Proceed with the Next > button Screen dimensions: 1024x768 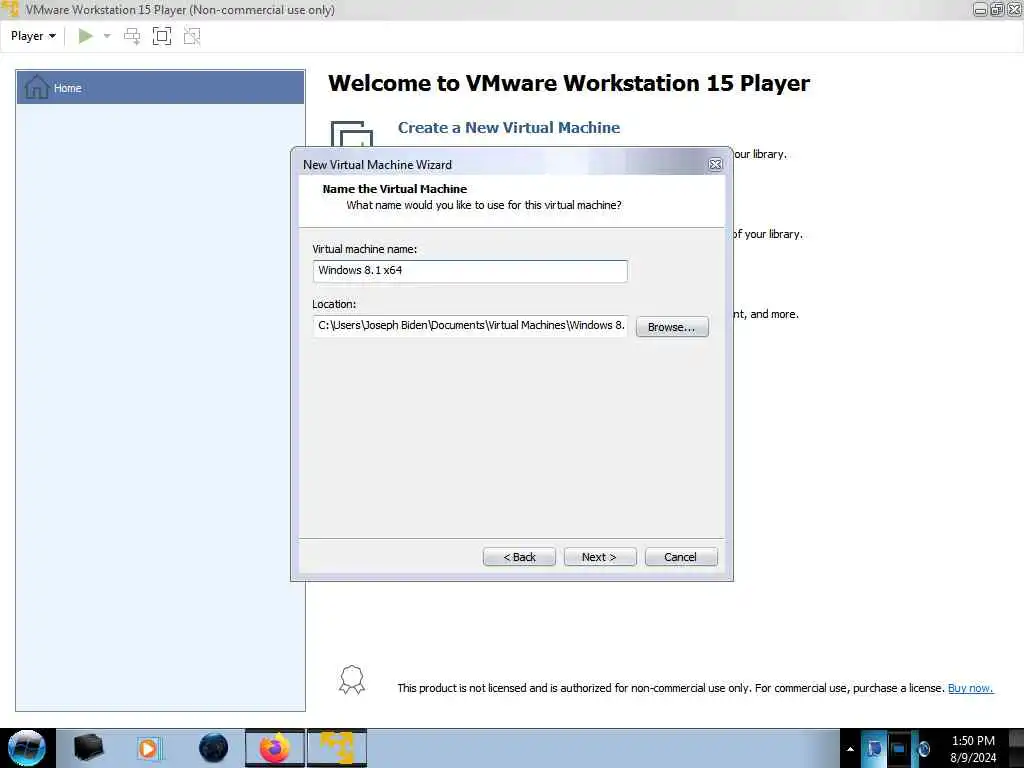600,557
